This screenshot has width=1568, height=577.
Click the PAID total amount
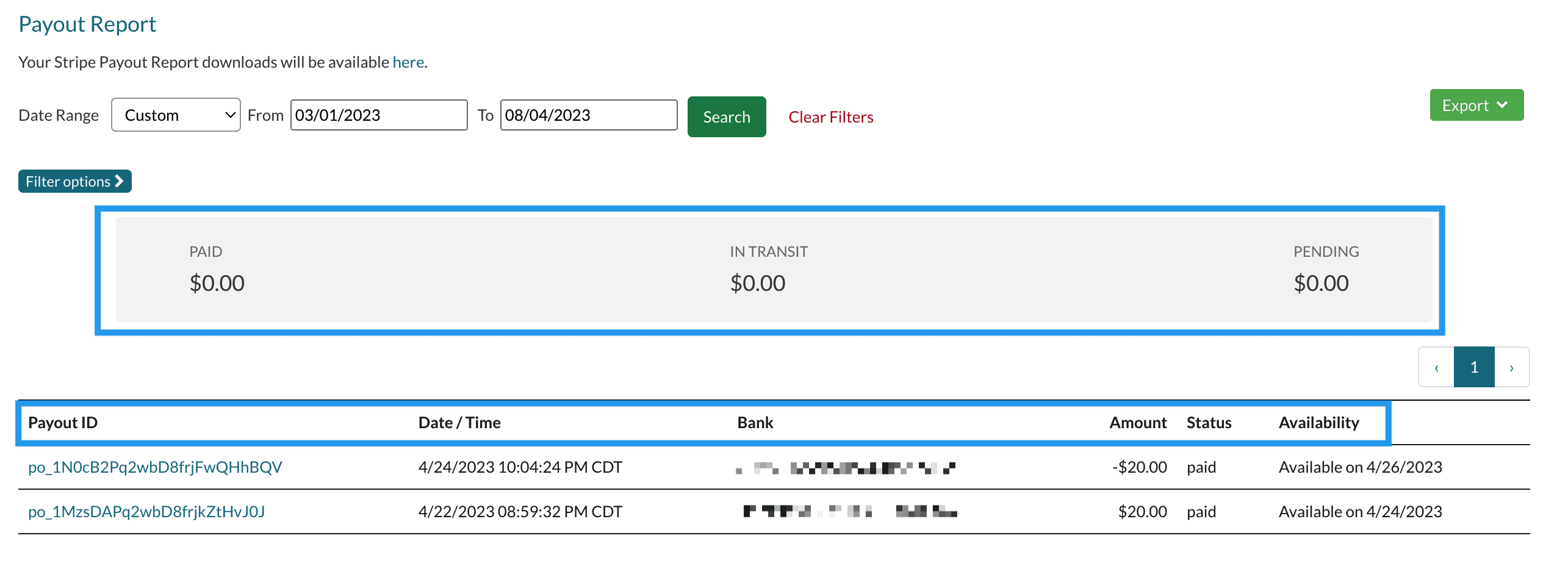217,283
